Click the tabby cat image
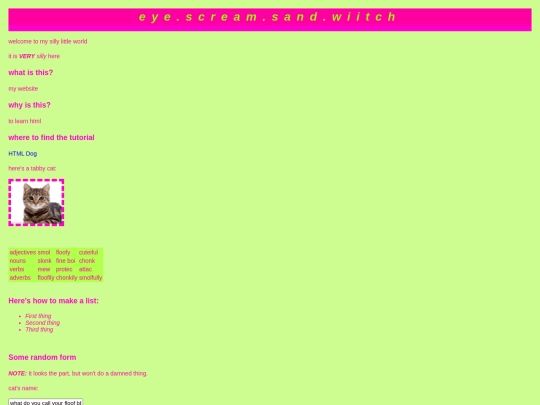This screenshot has width=540, height=405. pyautogui.click(x=36, y=202)
